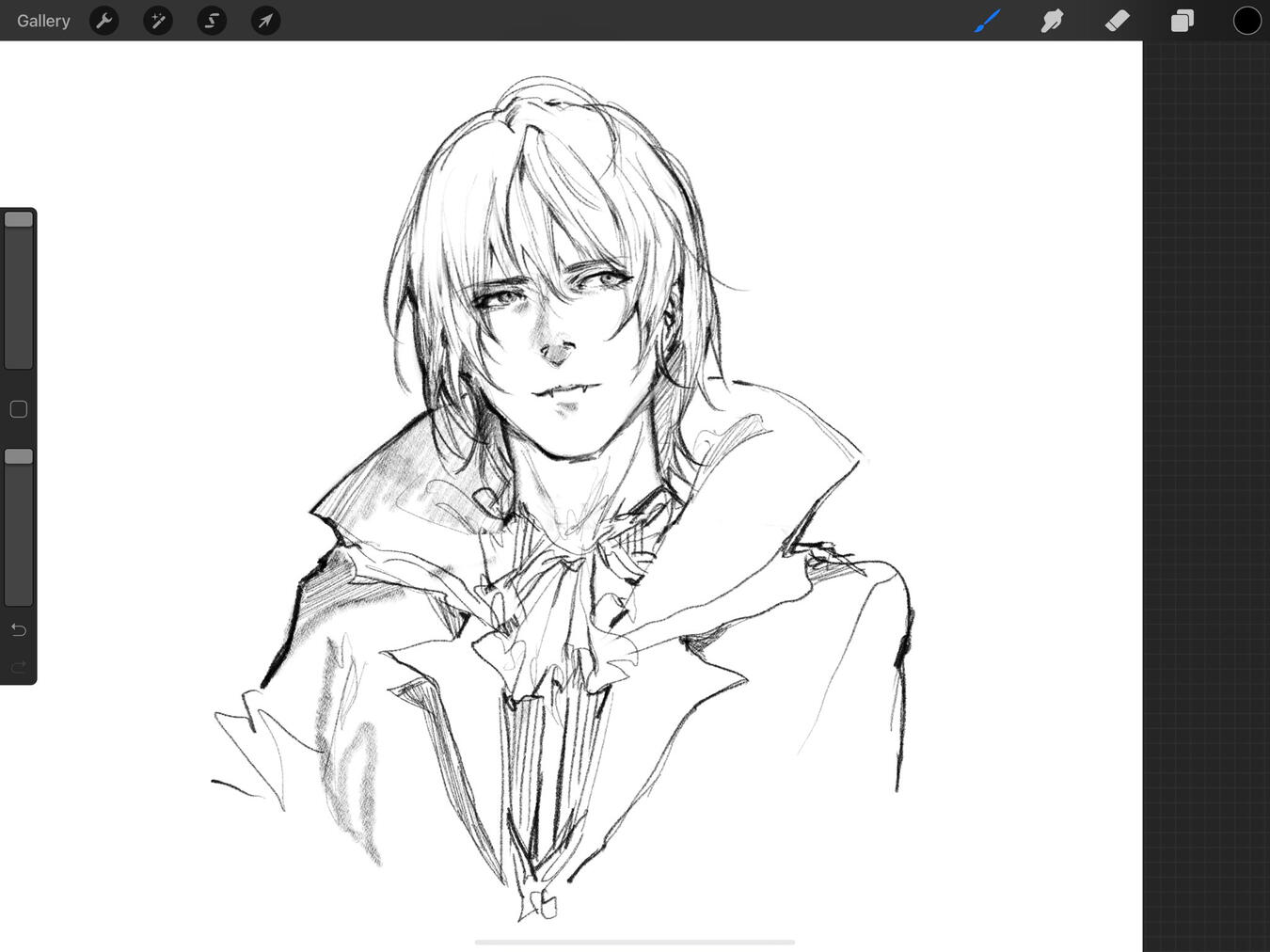Tap the square Modify button in sidebar
The width and height of the screenshot is (1270, 952).
19,409
